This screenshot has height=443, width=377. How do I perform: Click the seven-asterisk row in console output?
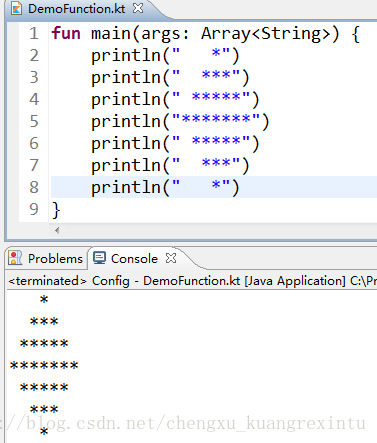(x=44, y=366)
